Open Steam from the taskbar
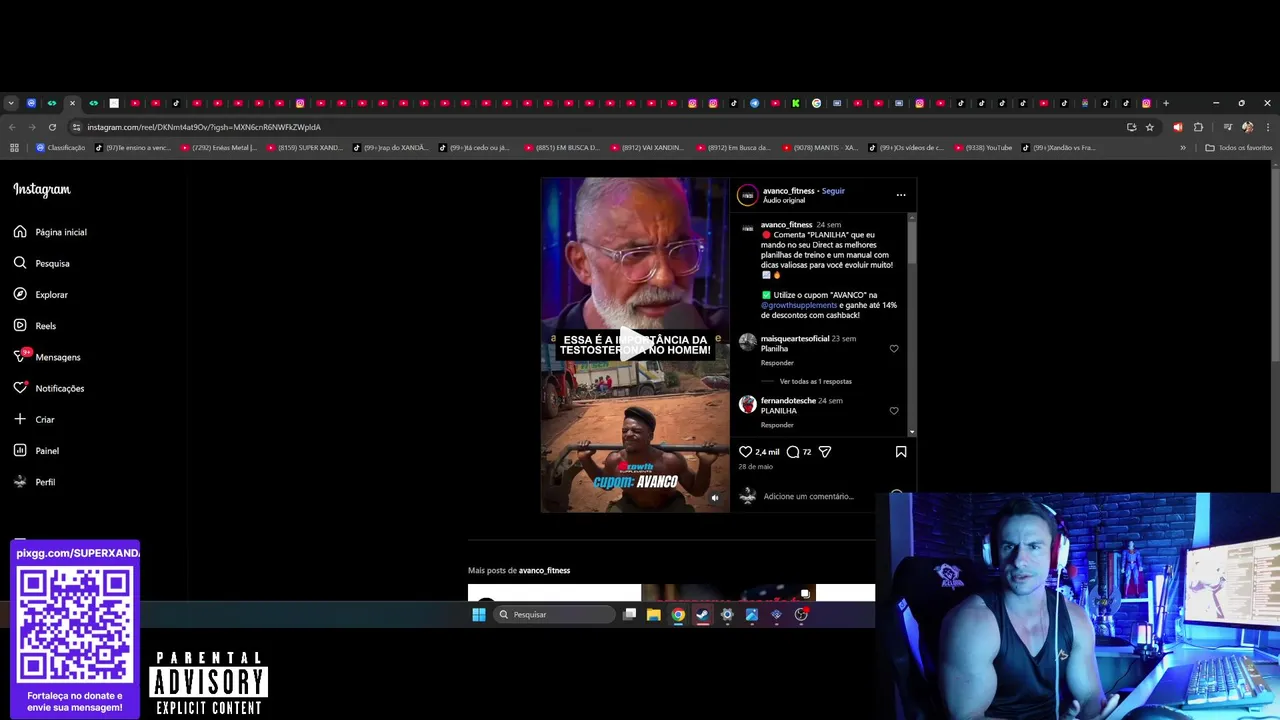 tap(703, 615)
